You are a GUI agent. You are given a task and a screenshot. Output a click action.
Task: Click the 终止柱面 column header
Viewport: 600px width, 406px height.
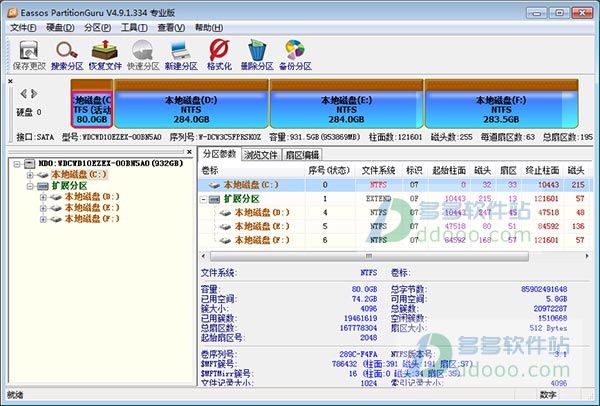click(x=542, y=171)
